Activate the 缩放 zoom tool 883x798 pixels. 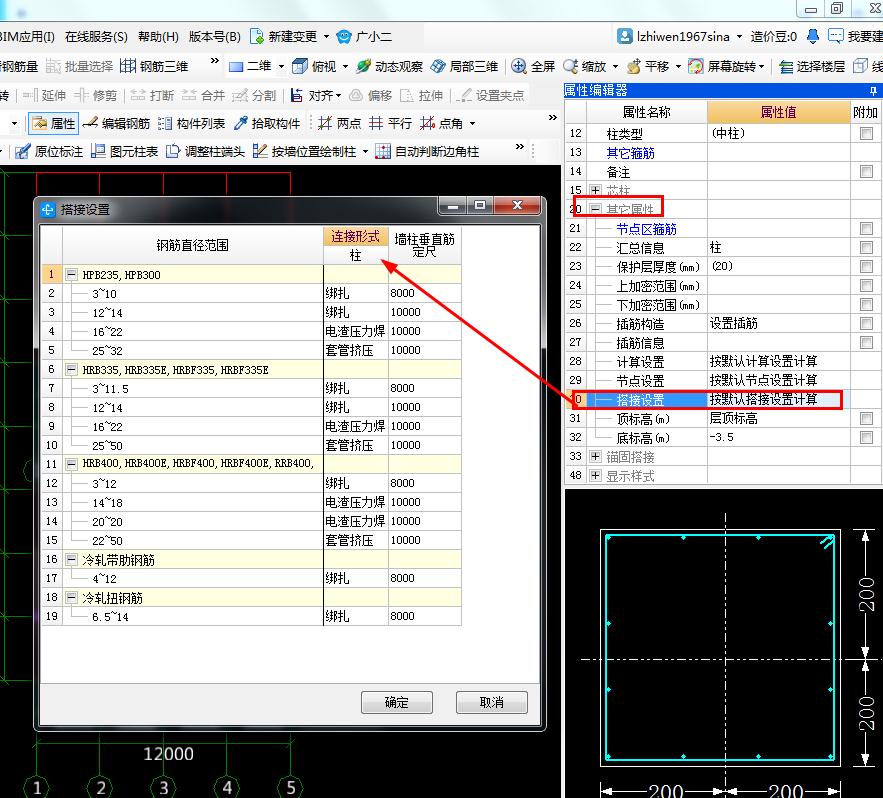[x=584, y=66]
